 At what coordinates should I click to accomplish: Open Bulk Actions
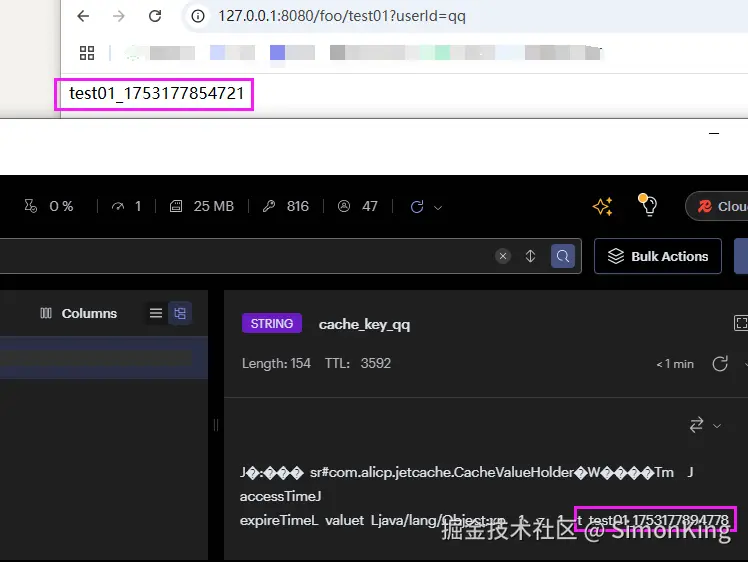click(x=658, y=256)
